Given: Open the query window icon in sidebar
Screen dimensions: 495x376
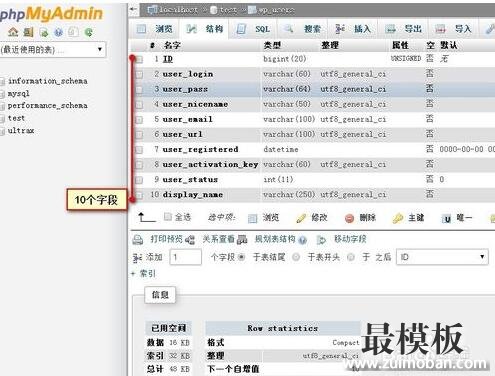Looking at the screenshot, I should click(x=44, y=32).
